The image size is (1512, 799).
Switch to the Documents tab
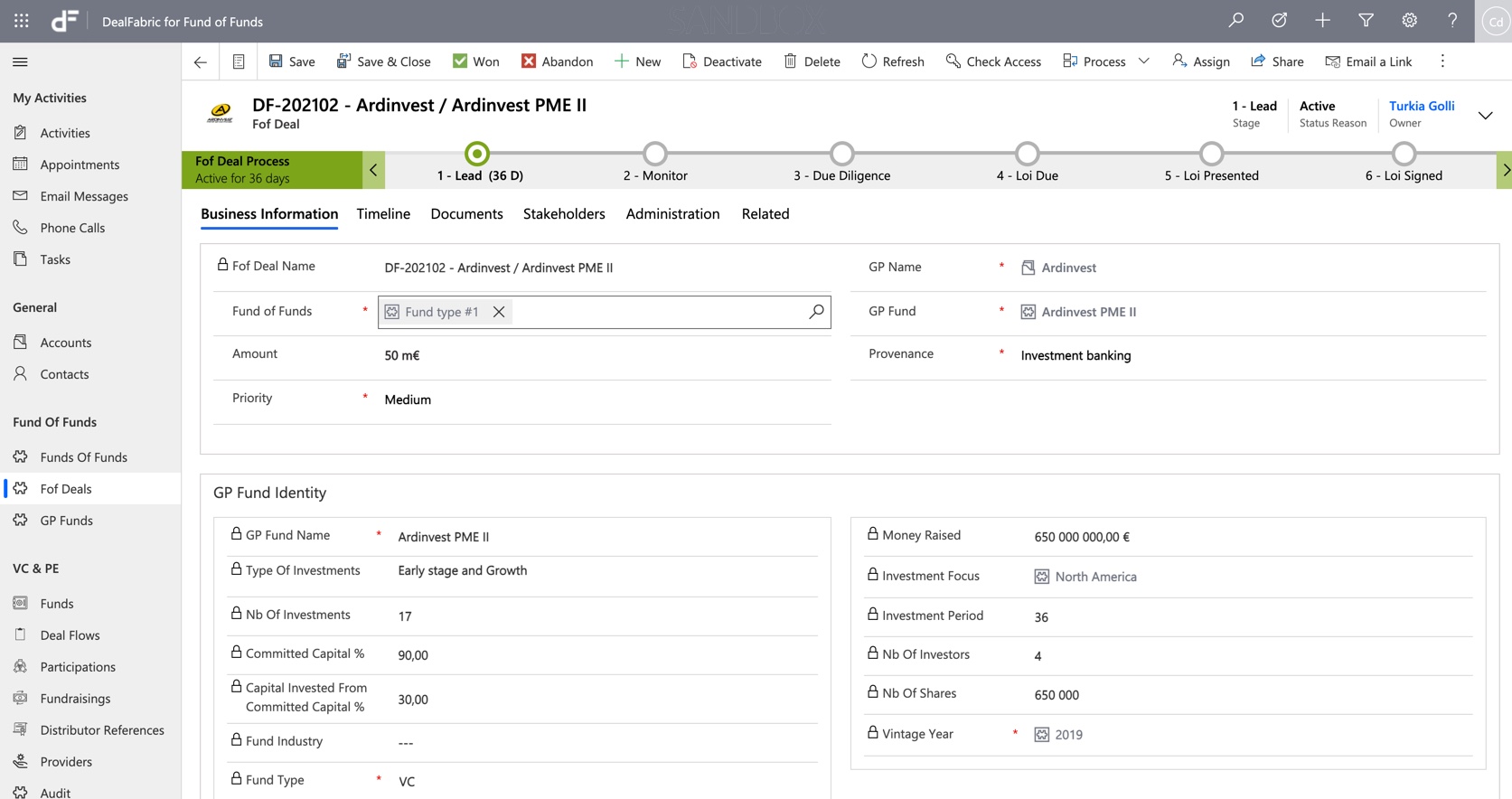466,214
